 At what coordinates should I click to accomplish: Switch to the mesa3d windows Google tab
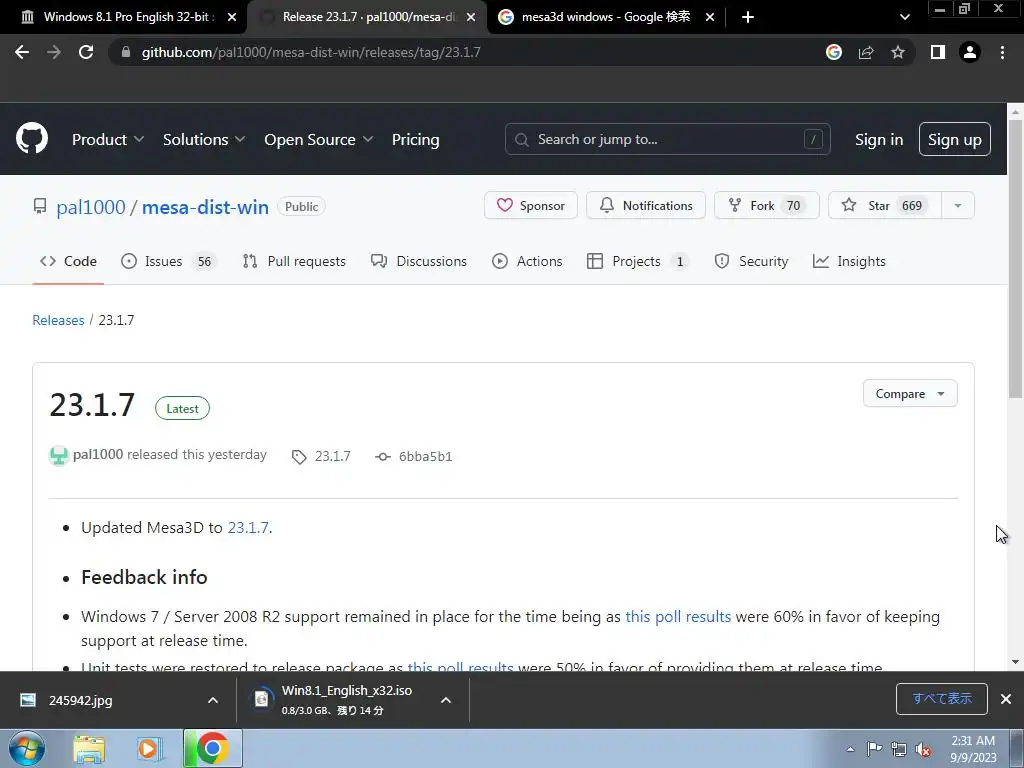594,17
